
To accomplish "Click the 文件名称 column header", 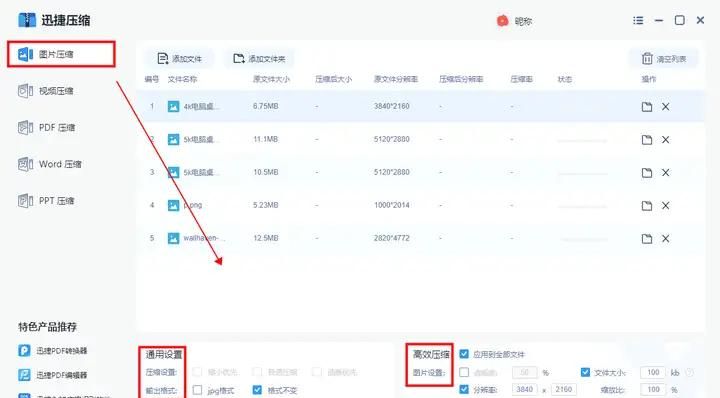I will 182,79.
